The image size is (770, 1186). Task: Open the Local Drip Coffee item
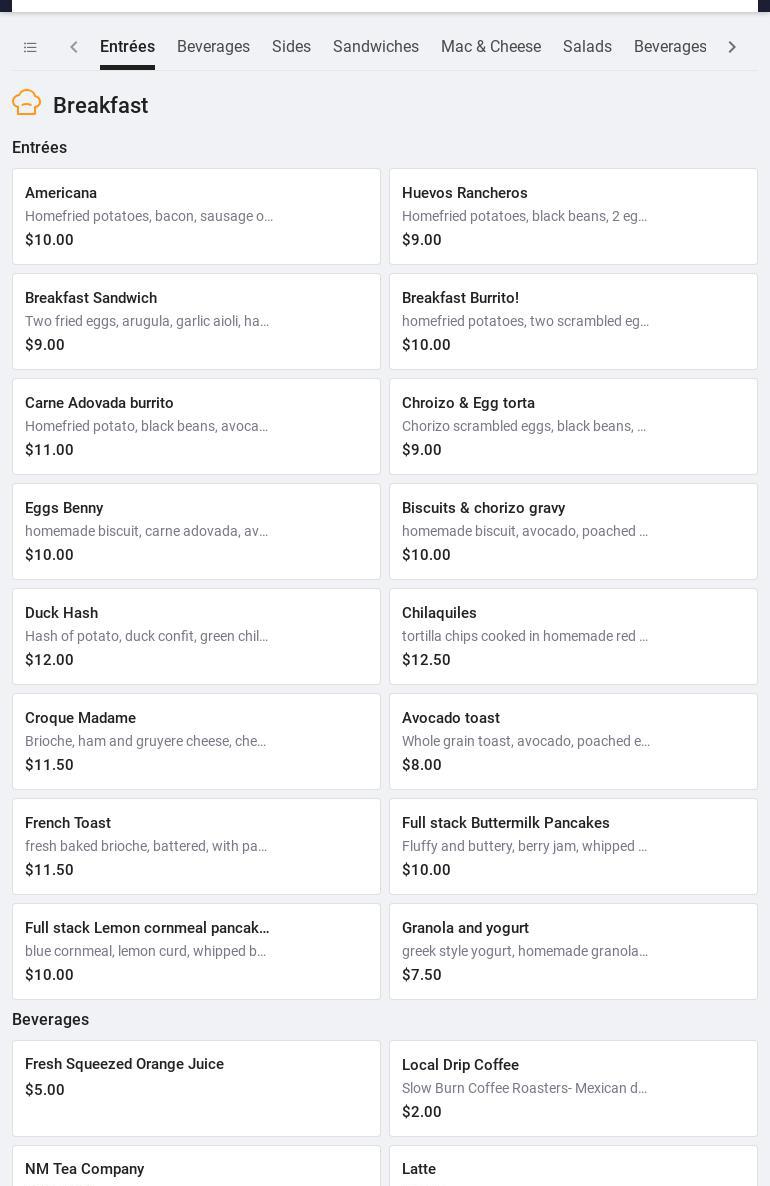tap(573, 1088)
